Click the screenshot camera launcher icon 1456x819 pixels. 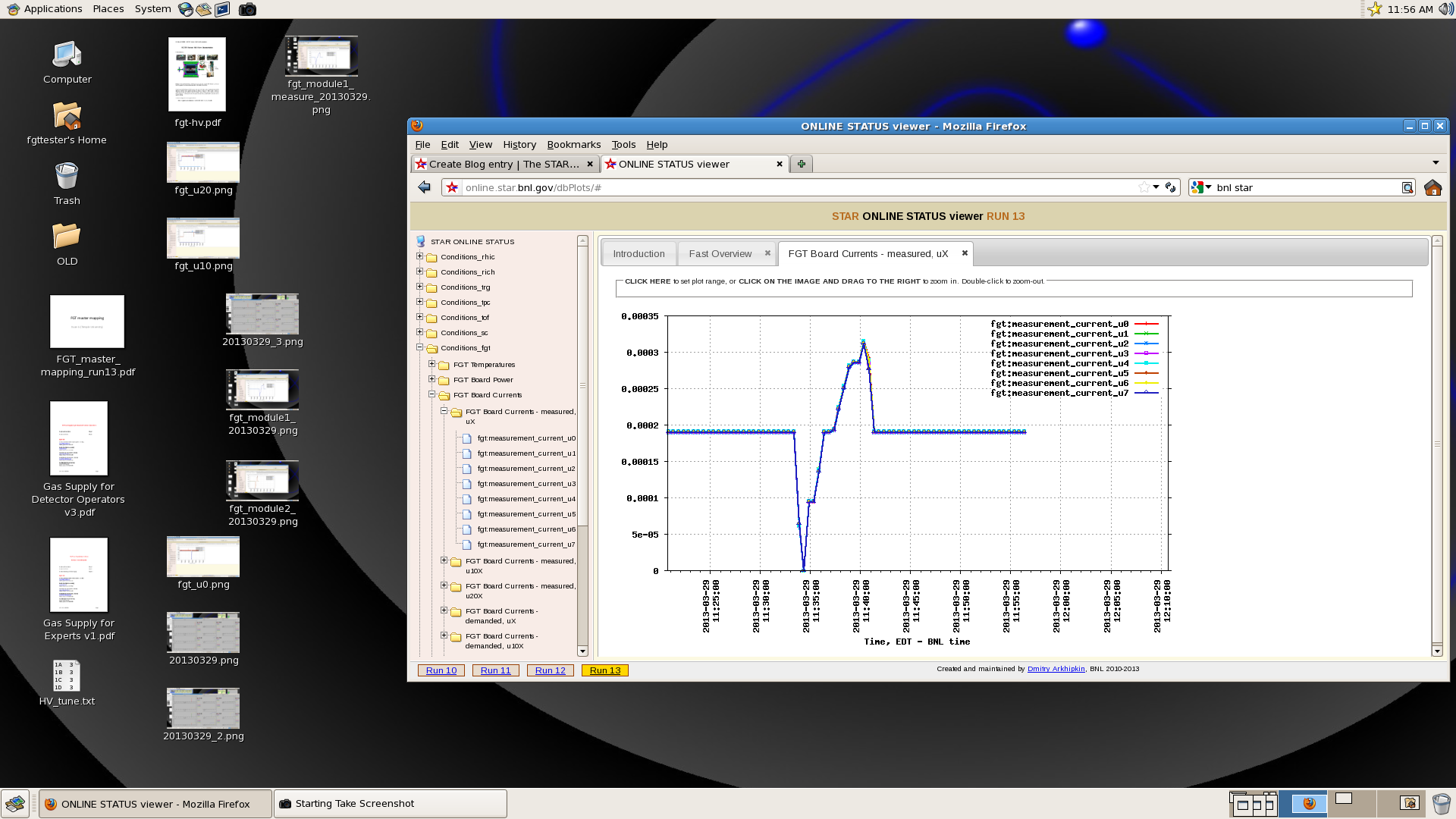[x=247, y=9]
